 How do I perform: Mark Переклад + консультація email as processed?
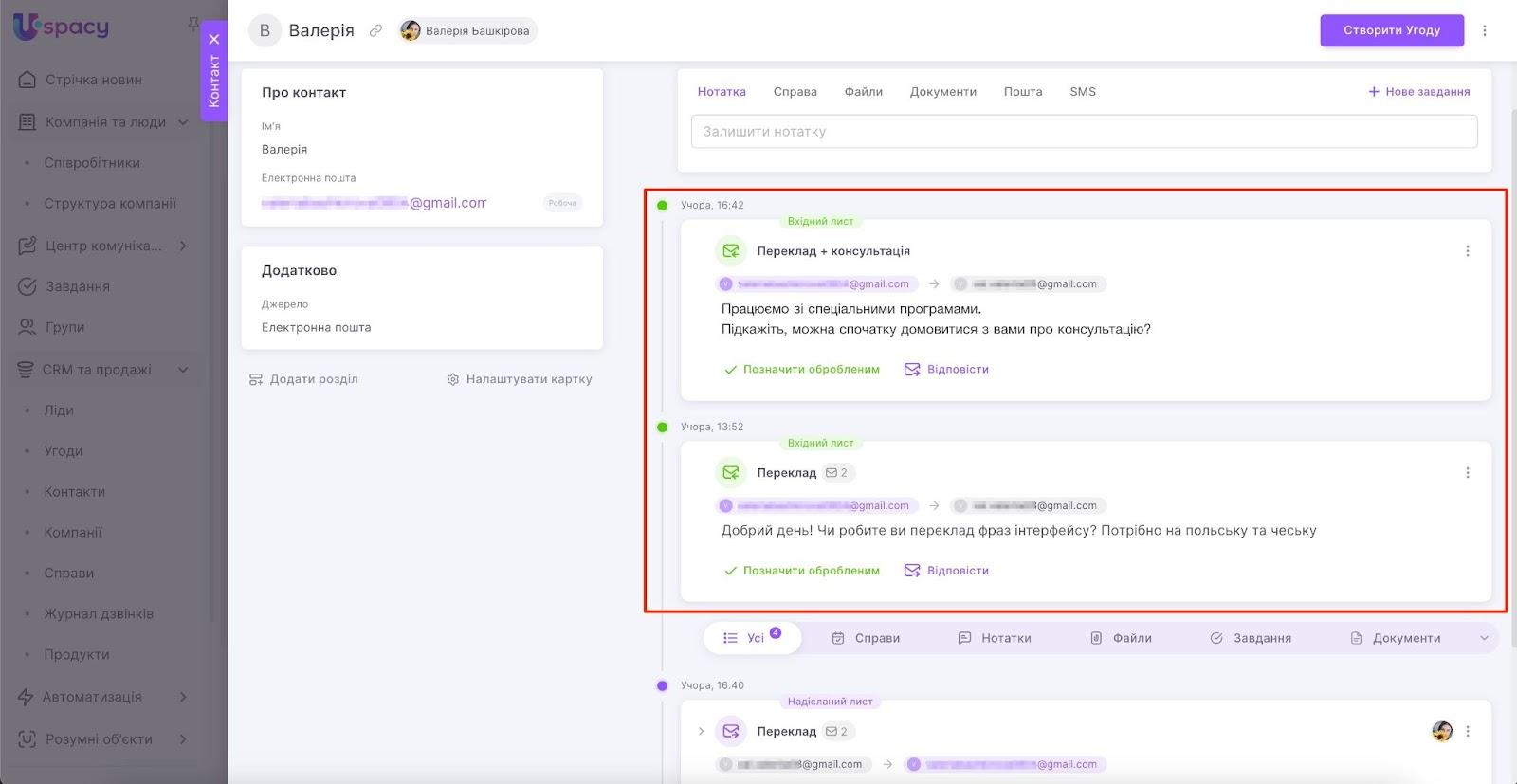click(x=801, y=370)
